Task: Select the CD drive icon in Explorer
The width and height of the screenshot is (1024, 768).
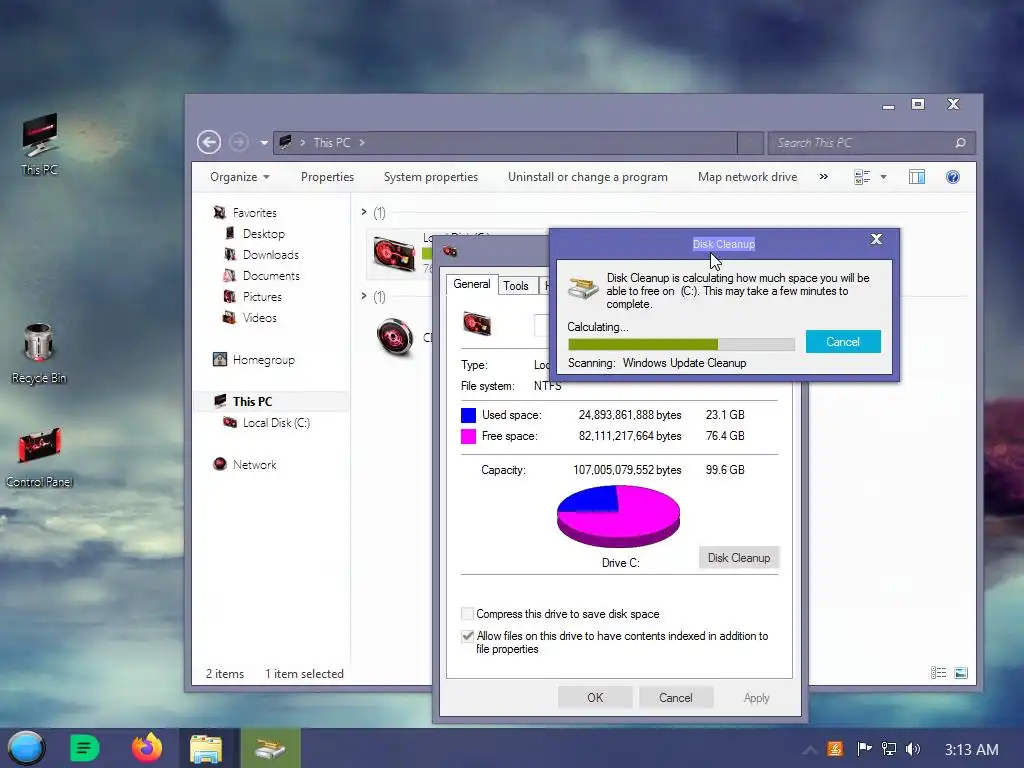Action: (395, 337)
